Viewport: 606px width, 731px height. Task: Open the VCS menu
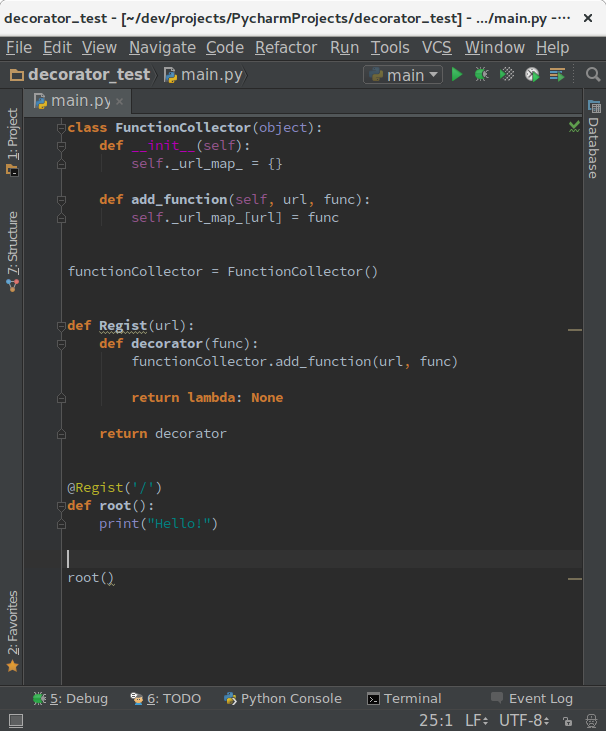tap(436, 47)
